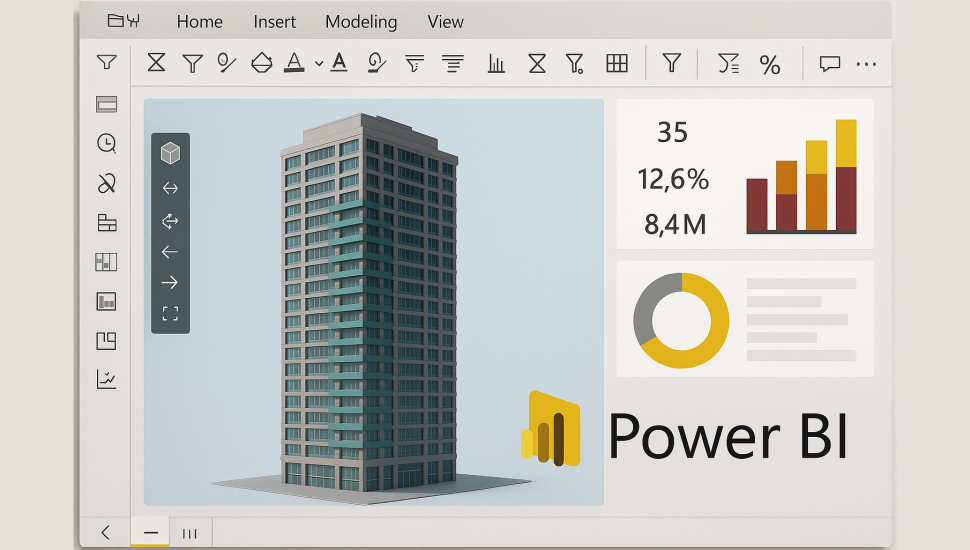Click the Power BI text label
970x550 pixels.
click(x=728, y=437)
